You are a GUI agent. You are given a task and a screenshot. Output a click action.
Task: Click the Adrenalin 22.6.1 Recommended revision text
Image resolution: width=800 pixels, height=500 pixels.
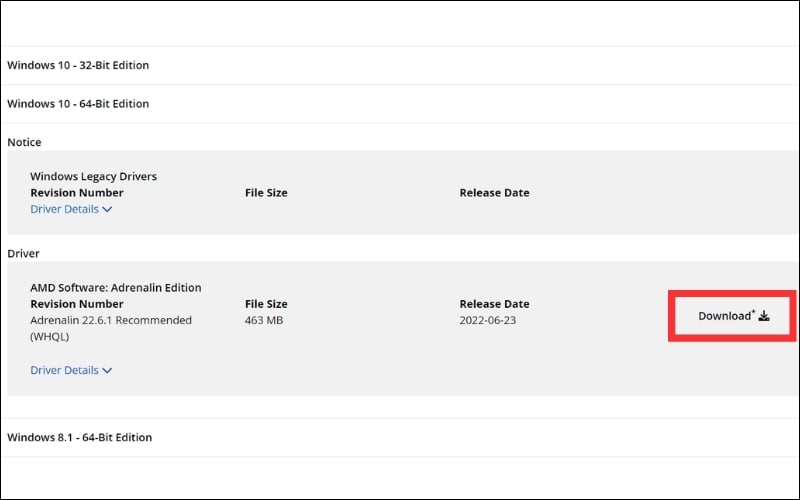pos(110,320)
